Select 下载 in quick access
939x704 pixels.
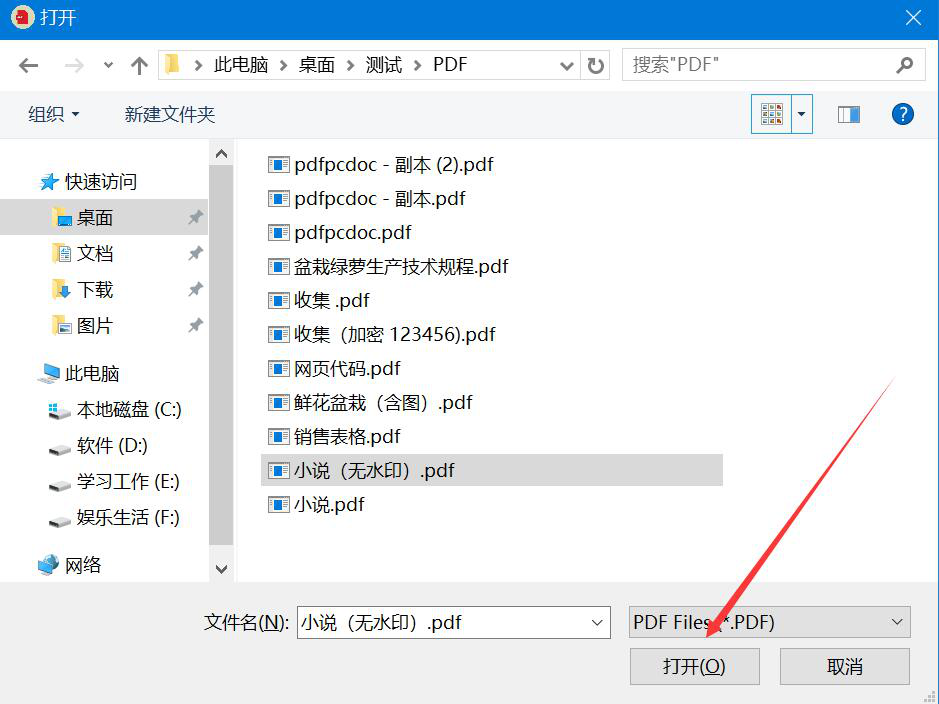82,289
